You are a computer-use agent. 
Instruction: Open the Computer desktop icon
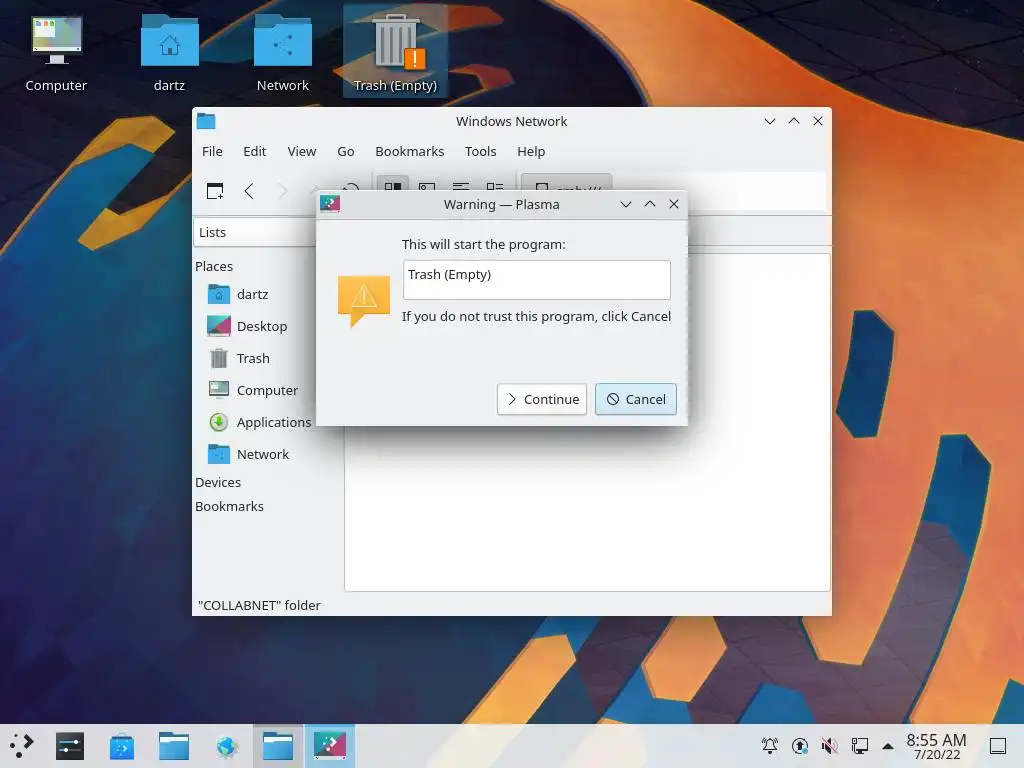click(x=56, y=54)
